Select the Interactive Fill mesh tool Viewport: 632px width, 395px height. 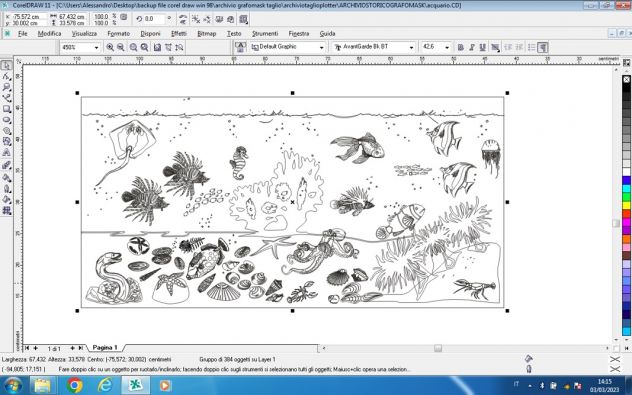6,210
